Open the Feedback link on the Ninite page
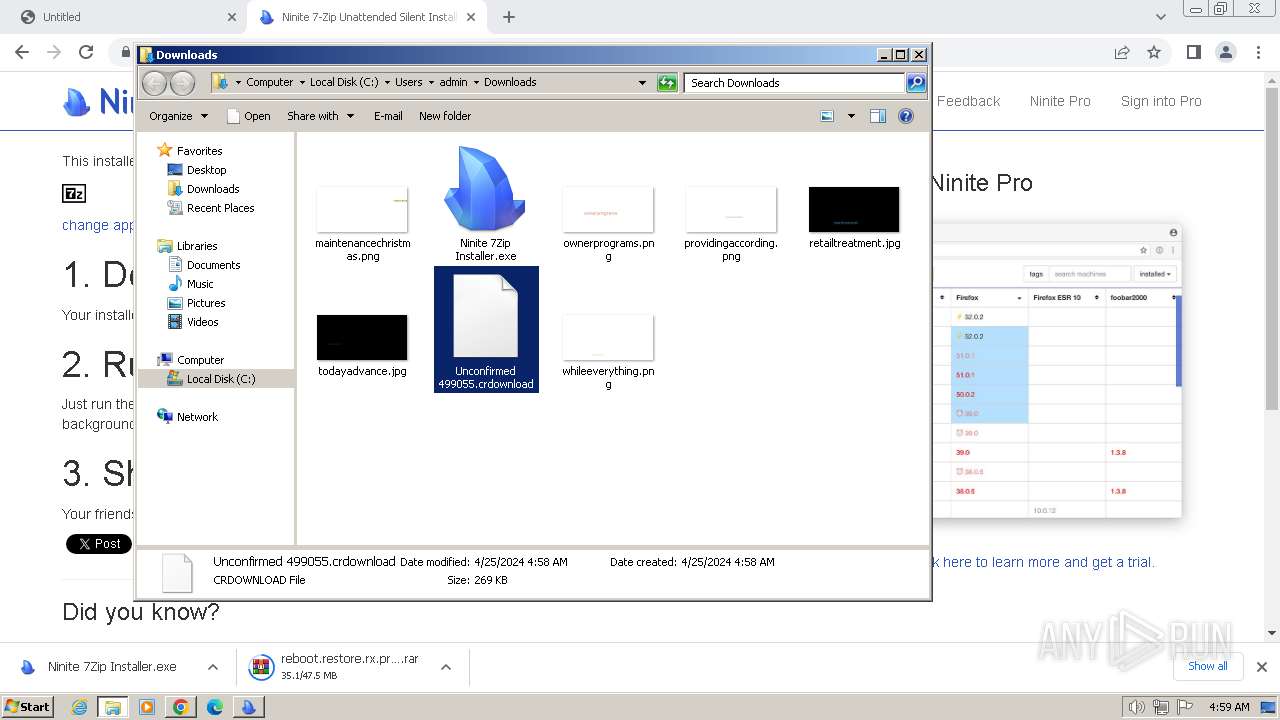This screenshot has width=1280, height=720. pyautogui.click(x=968, y=101)
